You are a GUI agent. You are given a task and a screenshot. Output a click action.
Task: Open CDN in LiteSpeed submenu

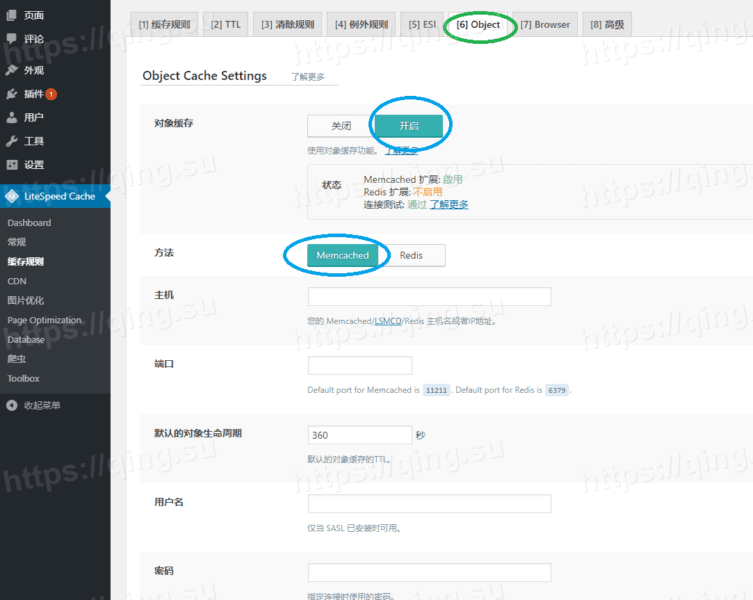click(17, 282)
